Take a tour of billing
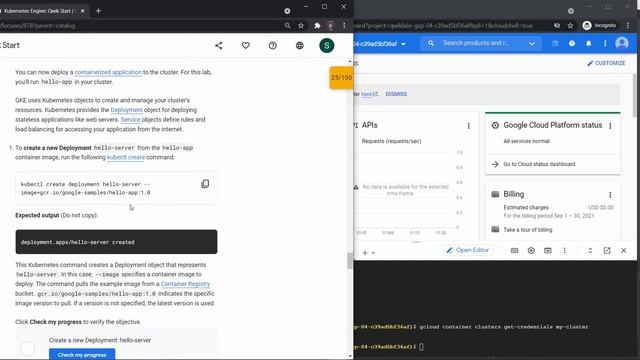The image size is (640, 360). click(x=527, y=230)
